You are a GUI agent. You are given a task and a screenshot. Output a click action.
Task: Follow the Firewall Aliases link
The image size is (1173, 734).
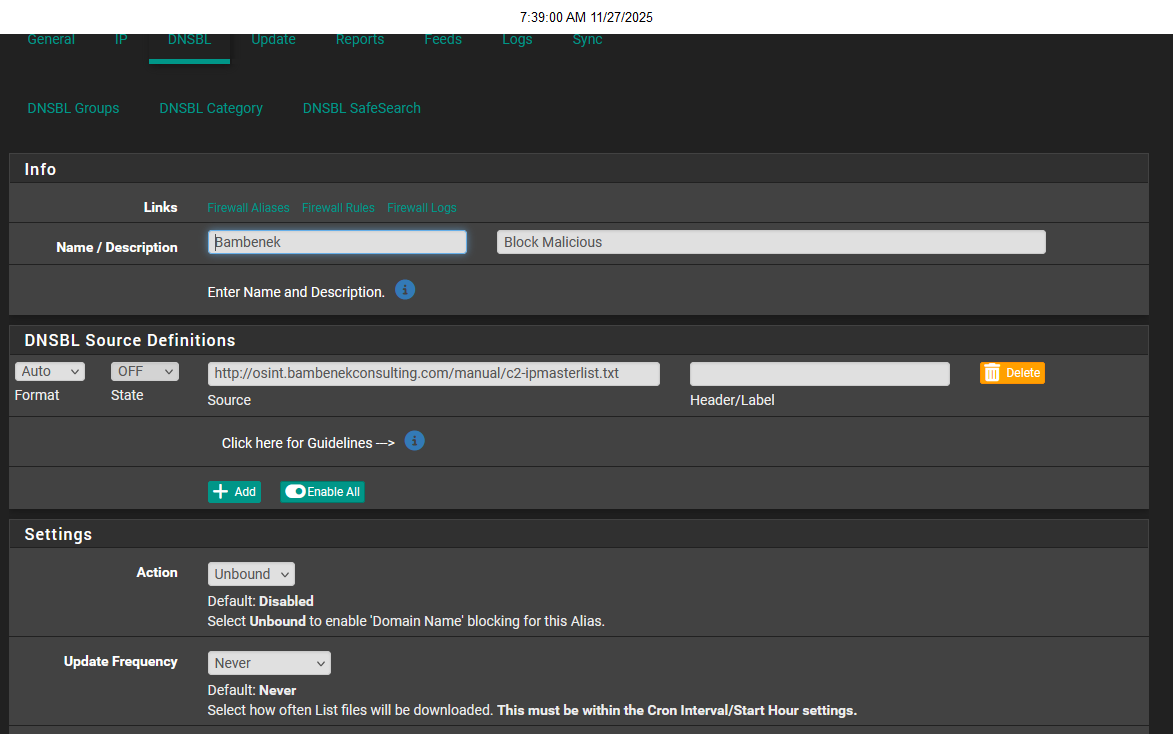click(x=248, y=208)
